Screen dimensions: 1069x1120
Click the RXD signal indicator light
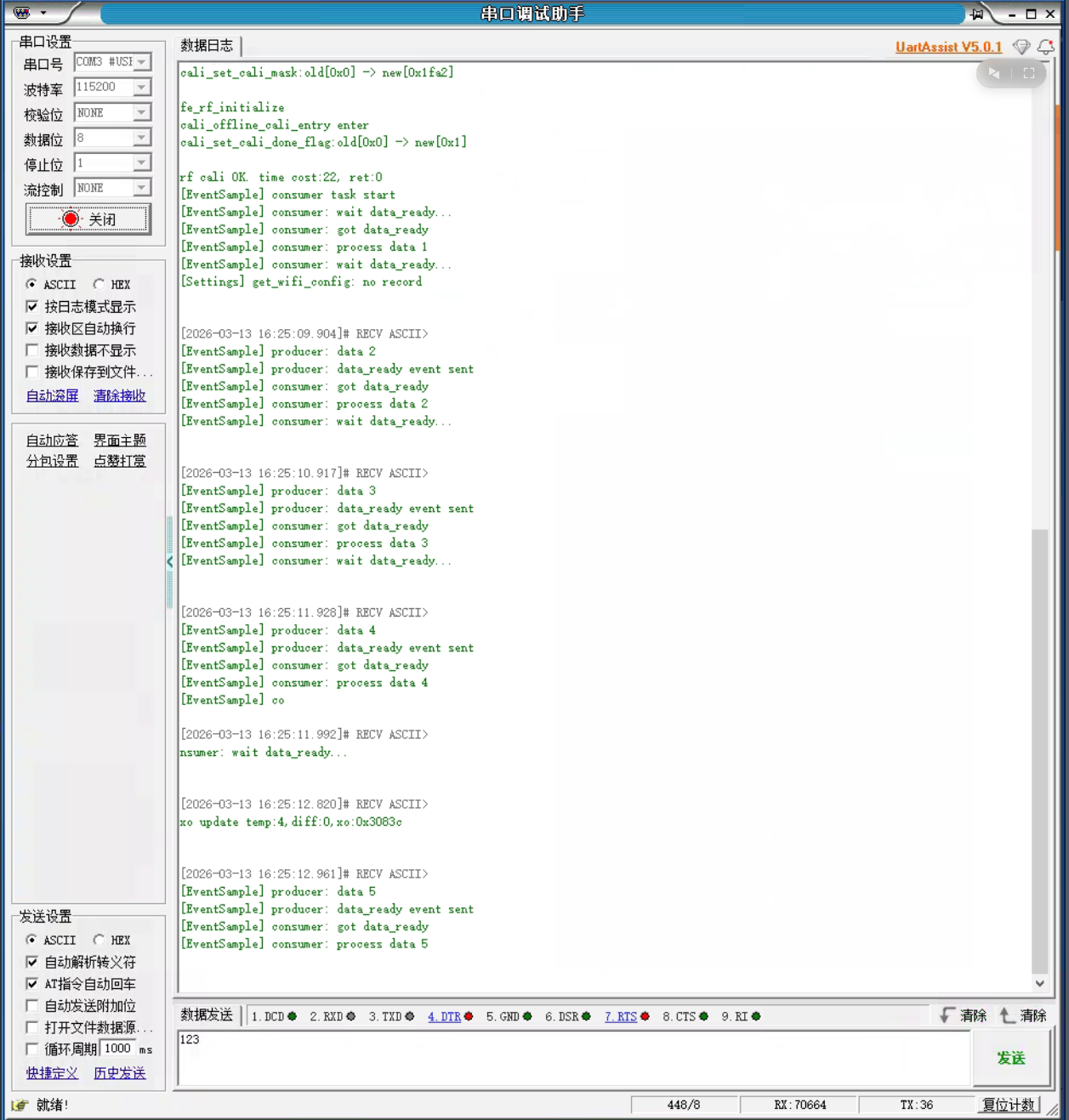click(351, 1016)
